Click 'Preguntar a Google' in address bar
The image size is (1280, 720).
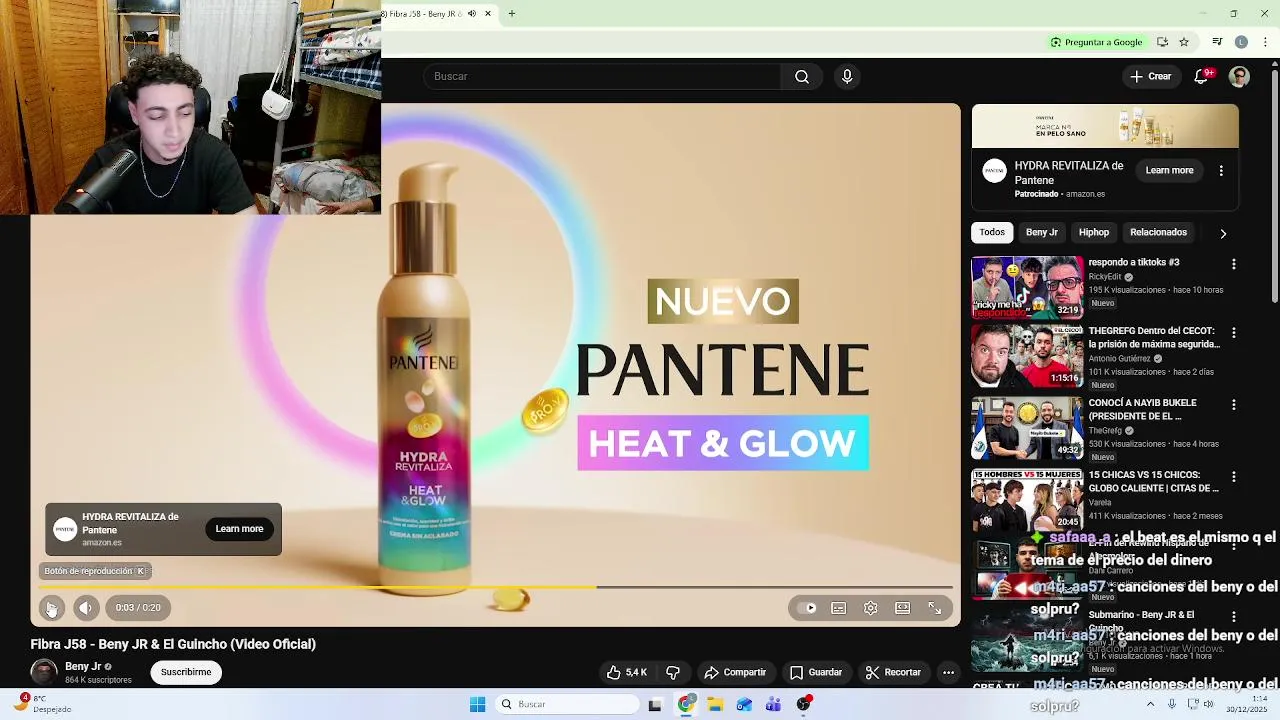[x=1096, y=42]
